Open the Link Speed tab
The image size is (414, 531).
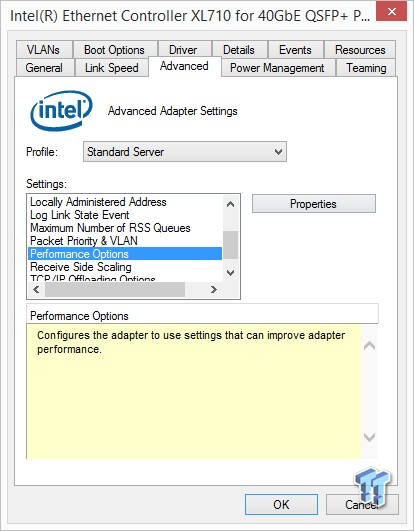[x=112, y=68]
